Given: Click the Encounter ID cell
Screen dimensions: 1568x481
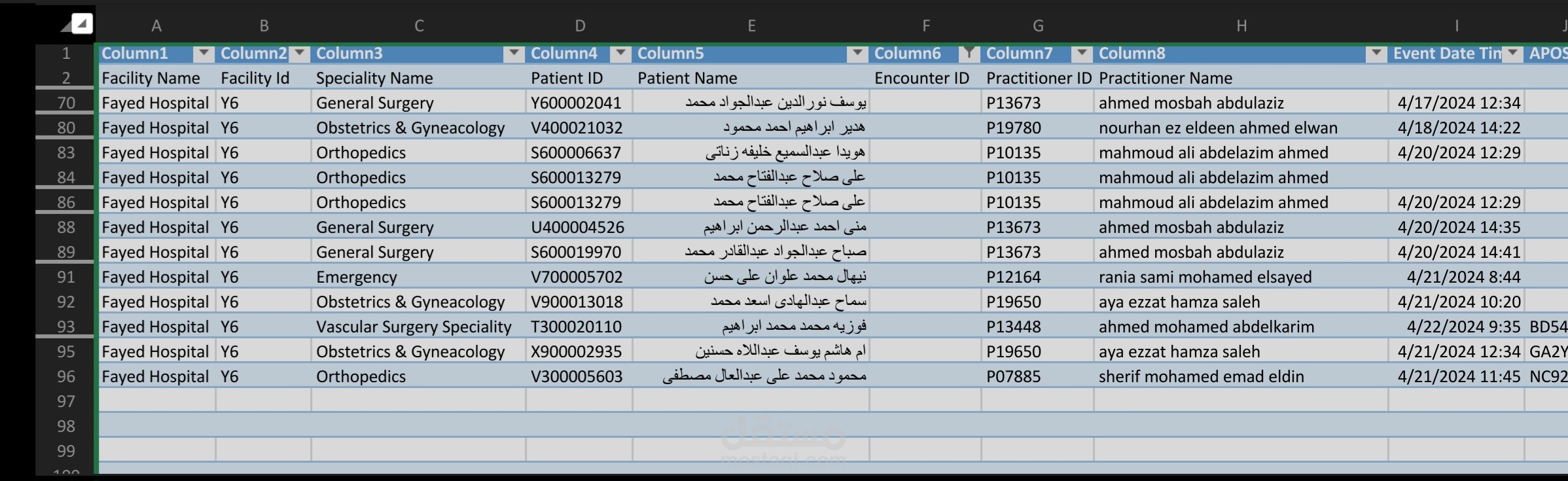Looking at the screenshot, I should (x=925, y=78).
